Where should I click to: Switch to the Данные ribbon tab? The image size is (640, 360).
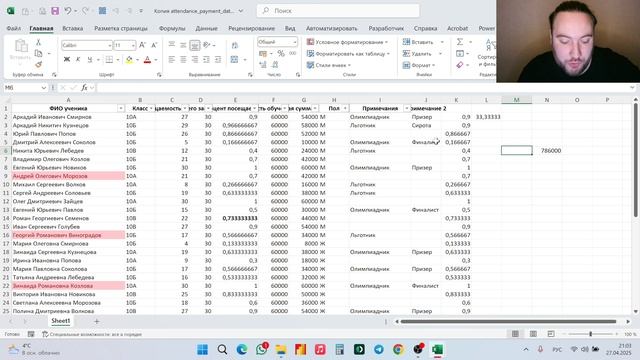point(206,29)
